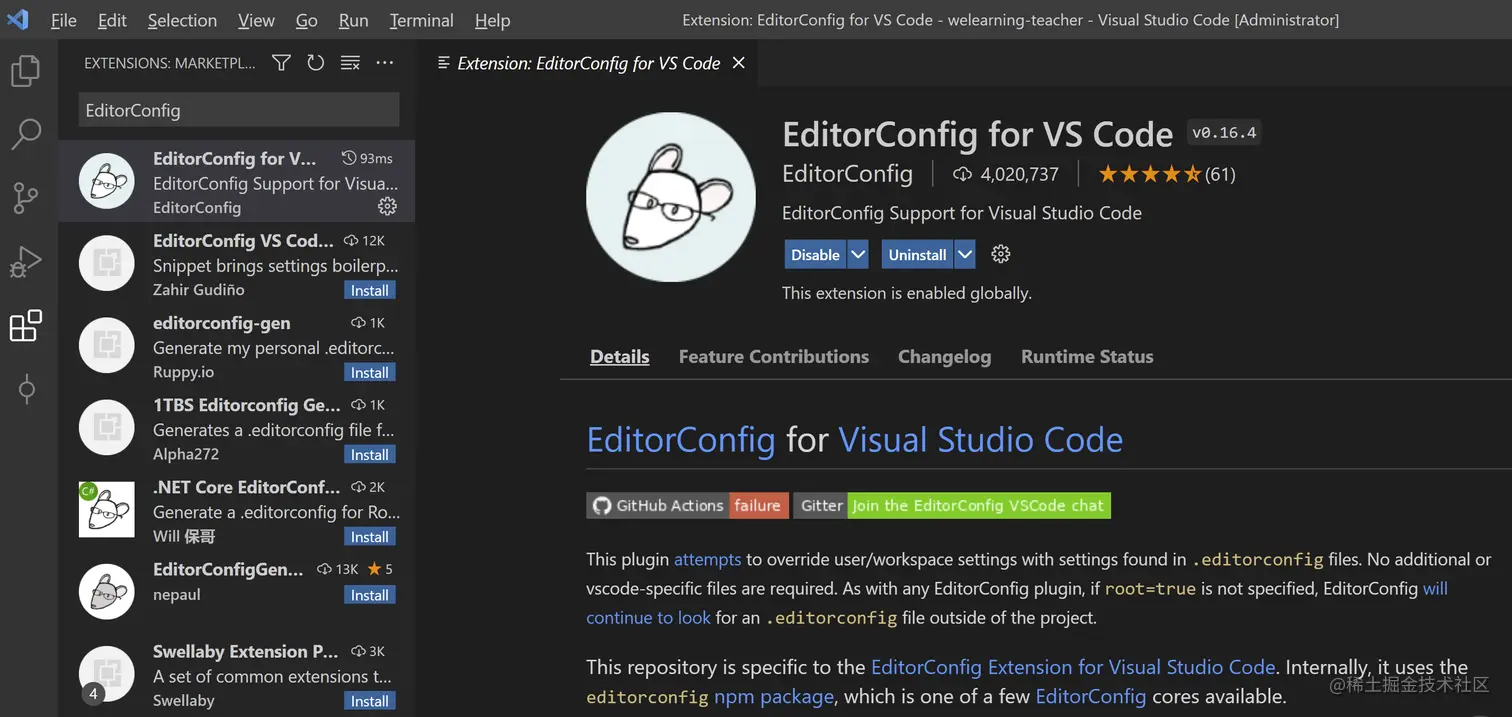
Task: Select the Swellaby Extension Pack entry
Action: (x=237, y=673)
